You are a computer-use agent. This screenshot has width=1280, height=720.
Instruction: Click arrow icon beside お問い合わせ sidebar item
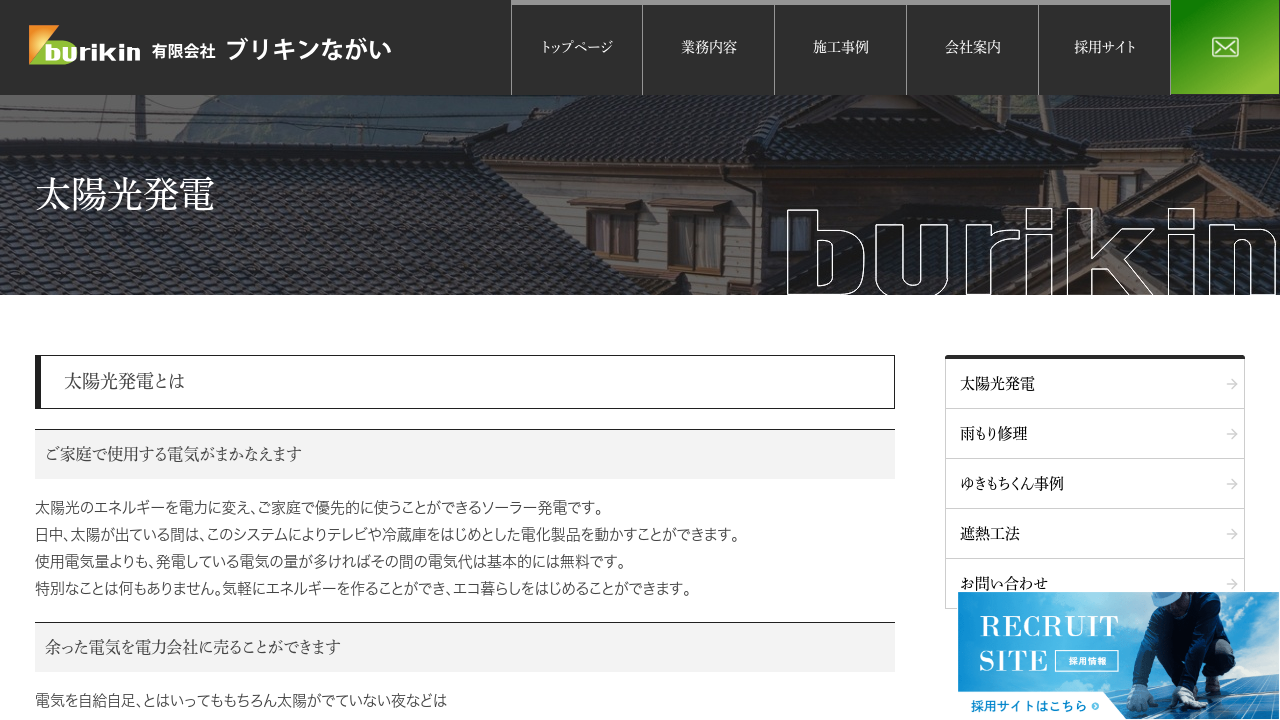[x=1232, y=583]
